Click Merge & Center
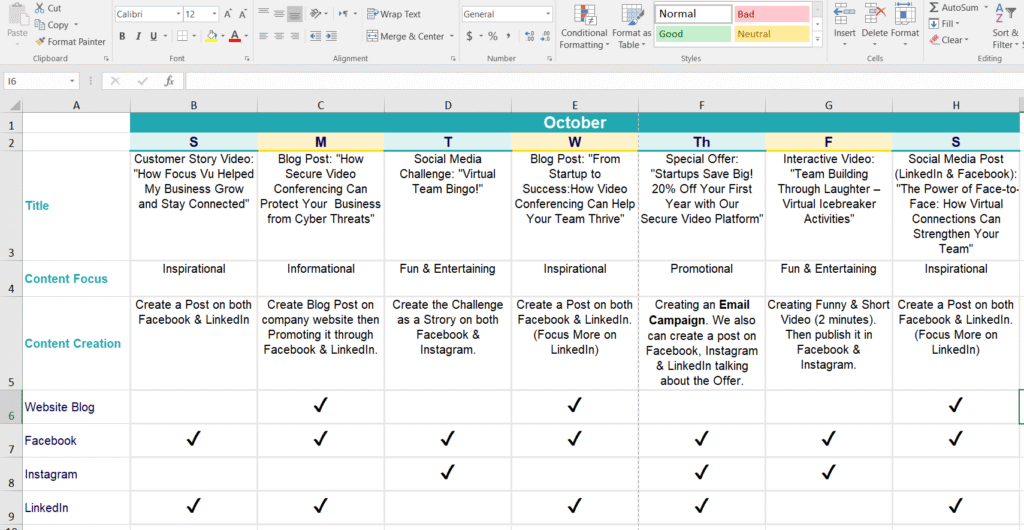Screen dimensions: 1024x530 coord(406,37)
